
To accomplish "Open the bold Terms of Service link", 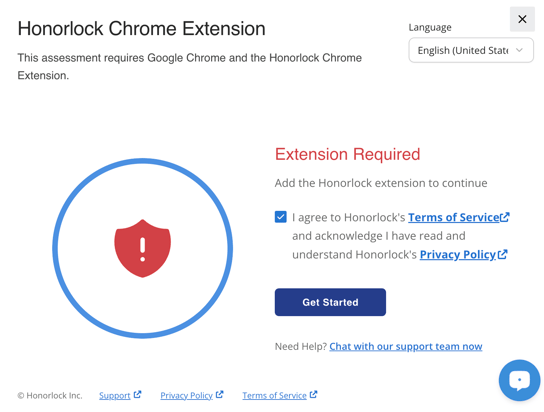I will click(453, 217).
